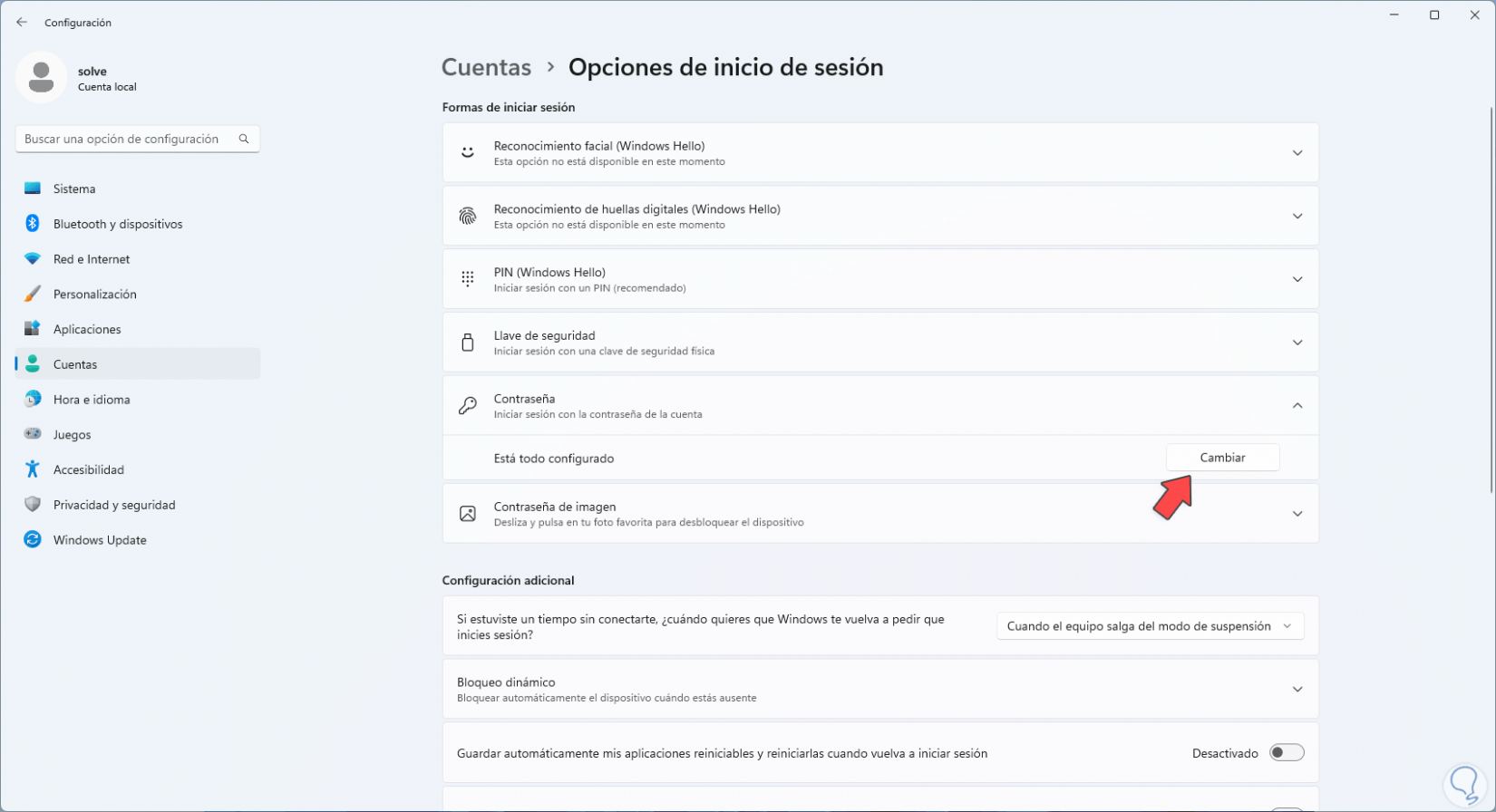Click the 'Formas de iniciar sesión' heading

pos(509,107)
